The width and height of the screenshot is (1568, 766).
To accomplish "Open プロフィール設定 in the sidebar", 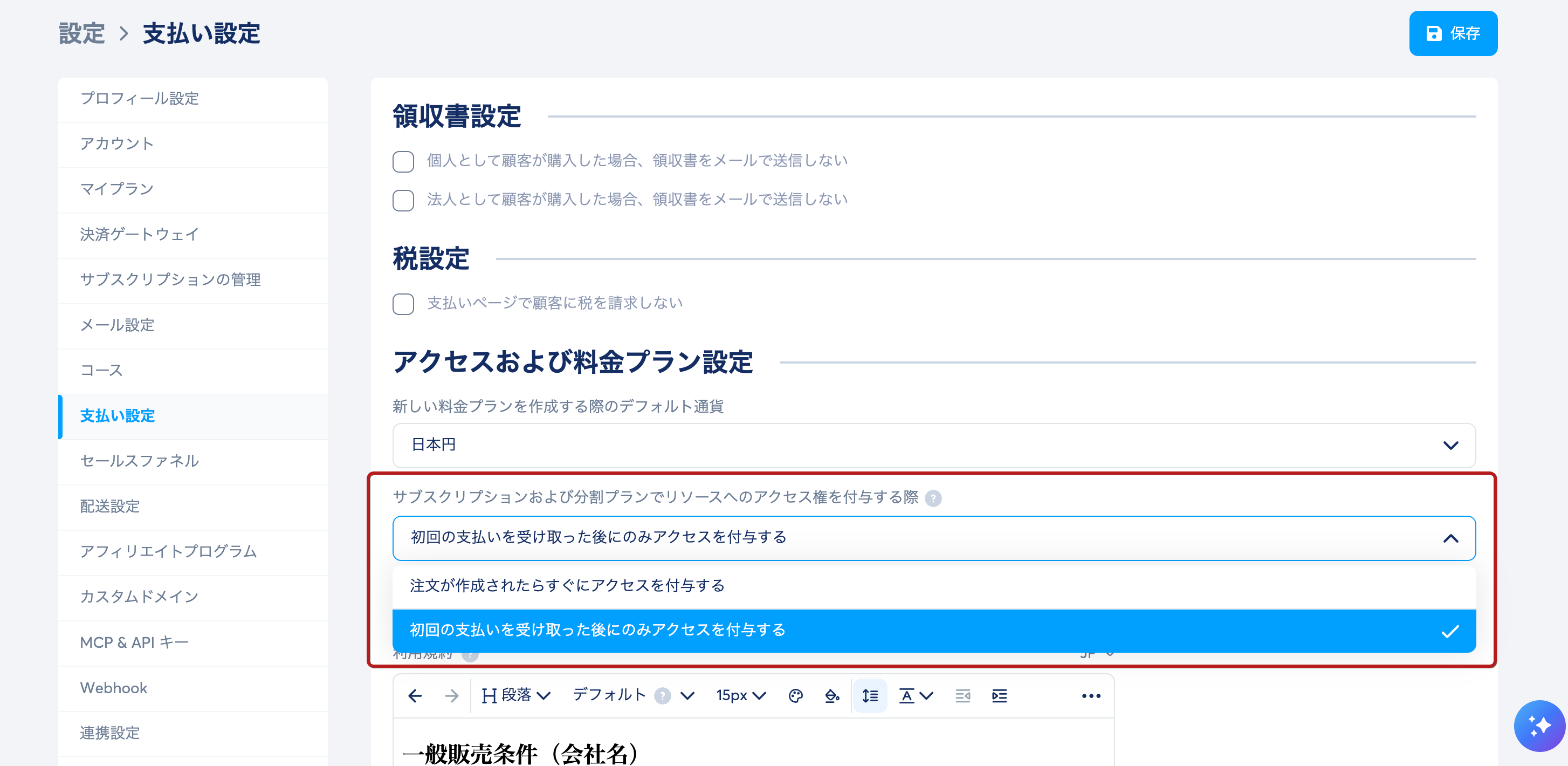I will (193, 99).
